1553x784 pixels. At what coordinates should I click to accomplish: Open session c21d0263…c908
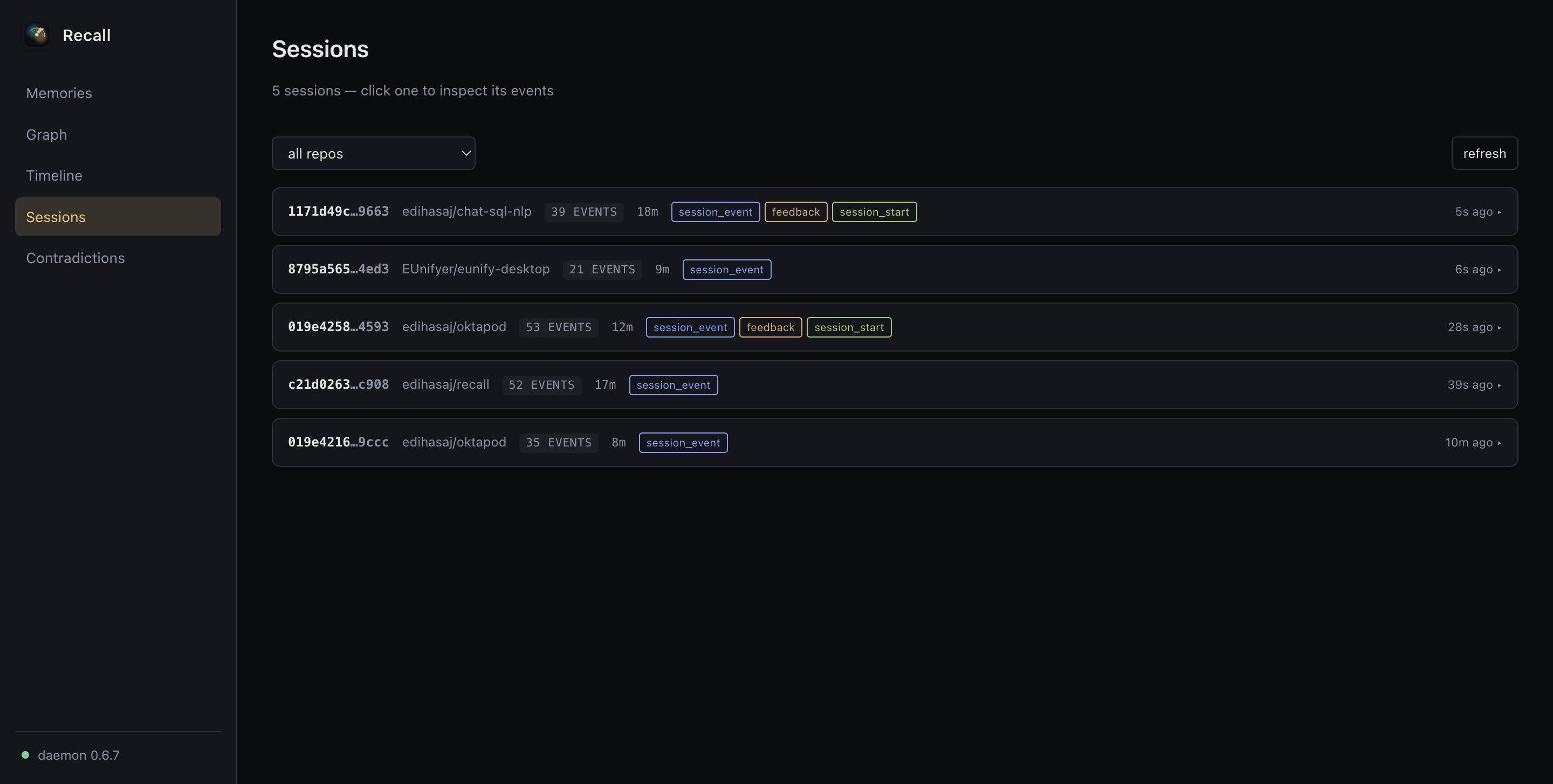coord(895,385)
